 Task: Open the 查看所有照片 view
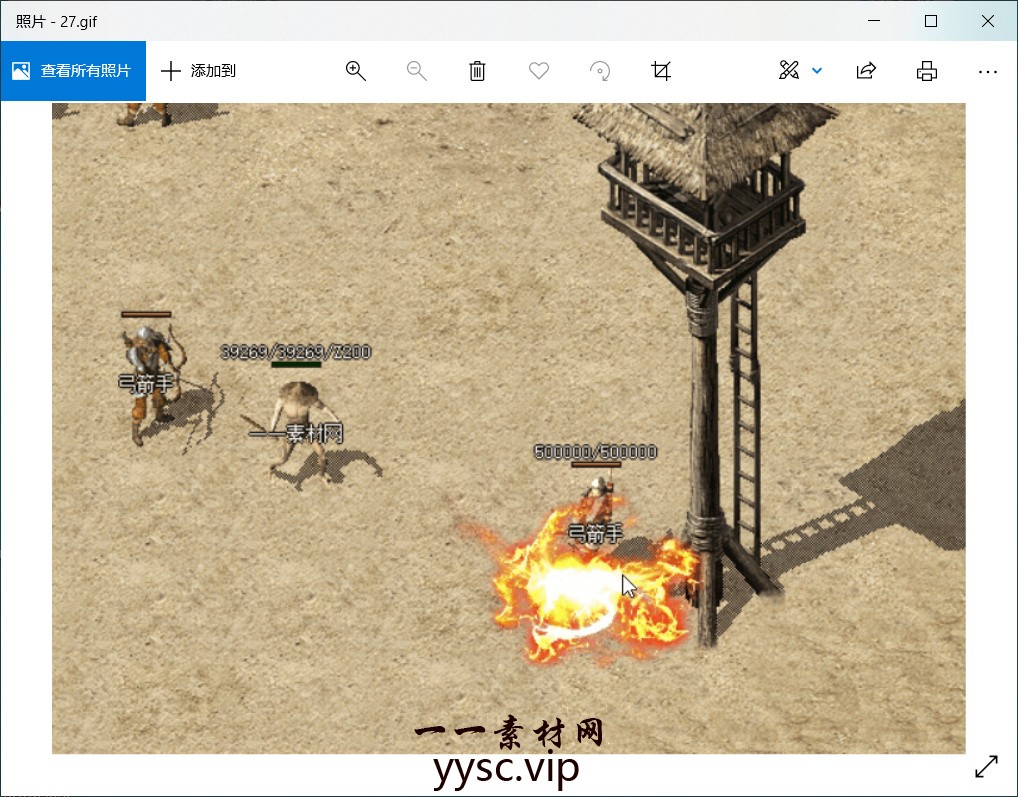pos(73,71)
